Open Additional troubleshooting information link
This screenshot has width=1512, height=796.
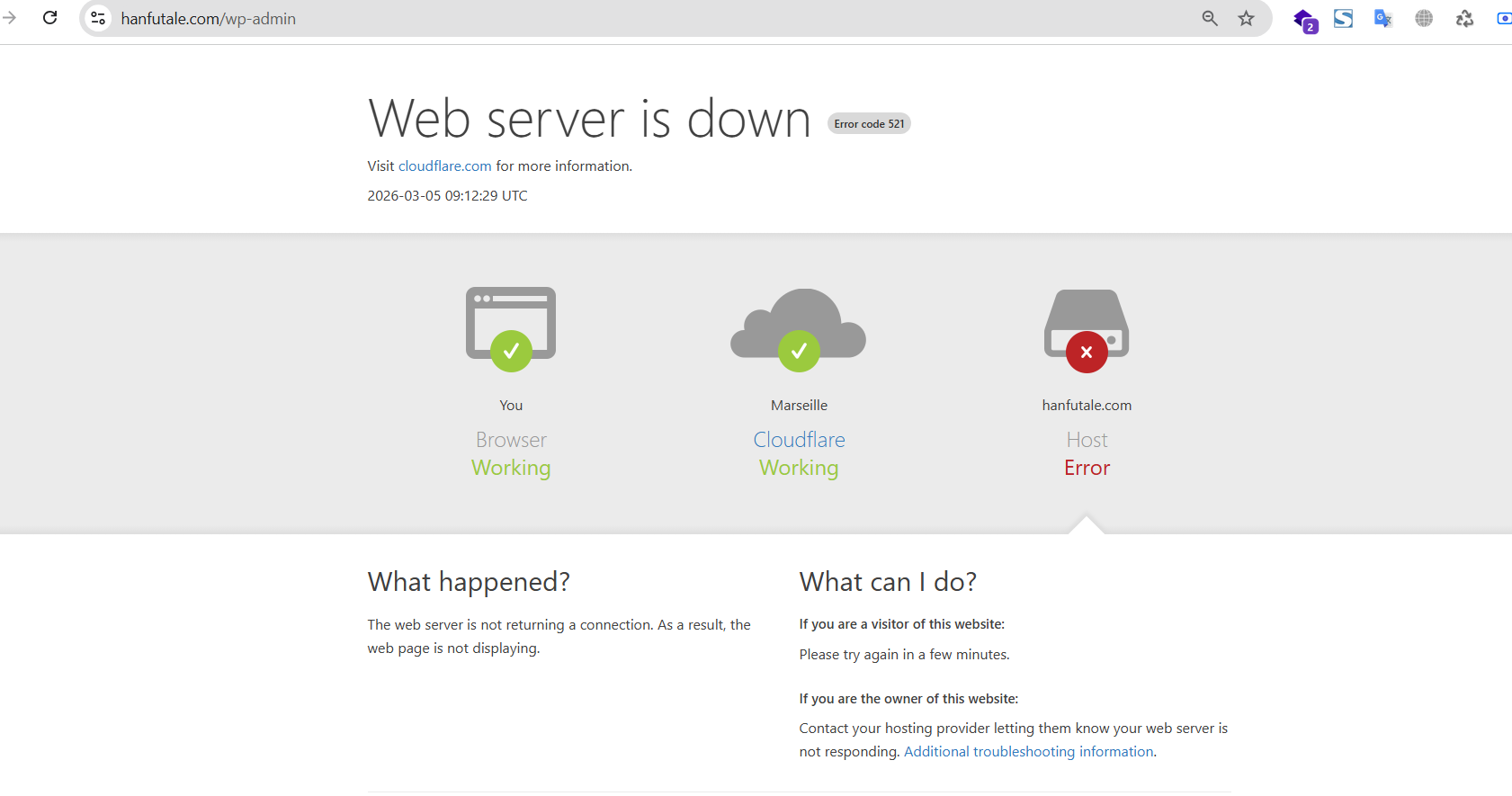[1029, 752]
